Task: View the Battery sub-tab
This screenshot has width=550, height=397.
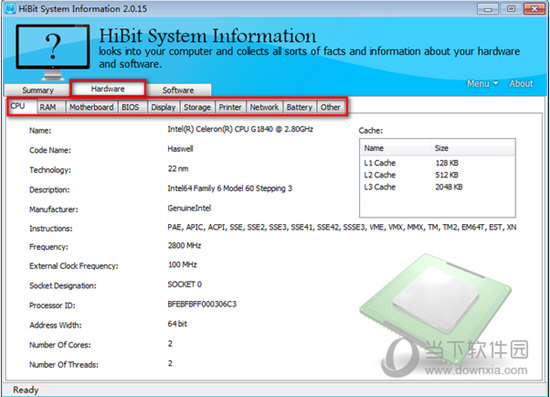Action: [x=299, y=107]
